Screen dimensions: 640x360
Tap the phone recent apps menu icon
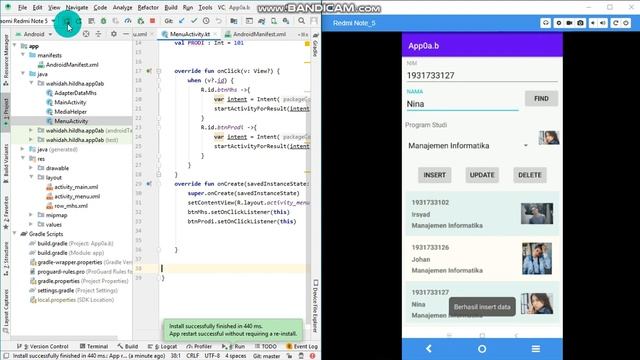click(x=536, y=349)
